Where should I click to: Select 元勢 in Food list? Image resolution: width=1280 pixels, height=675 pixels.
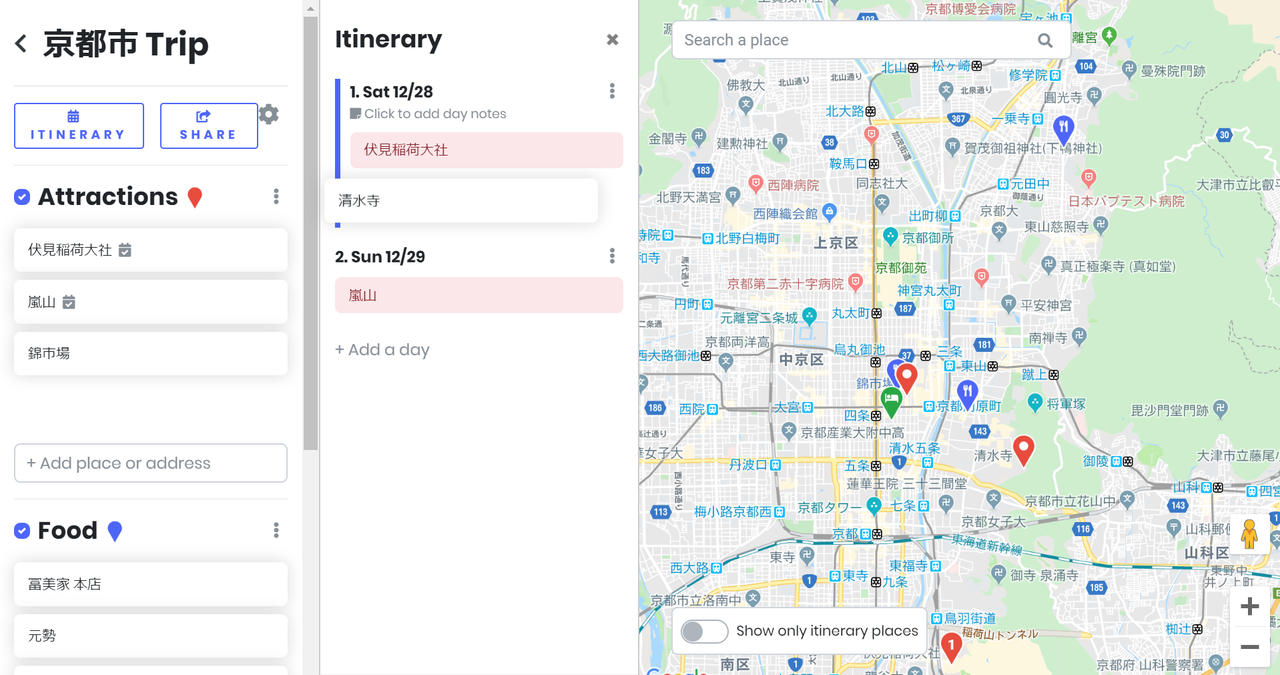(x=151, y=636)
